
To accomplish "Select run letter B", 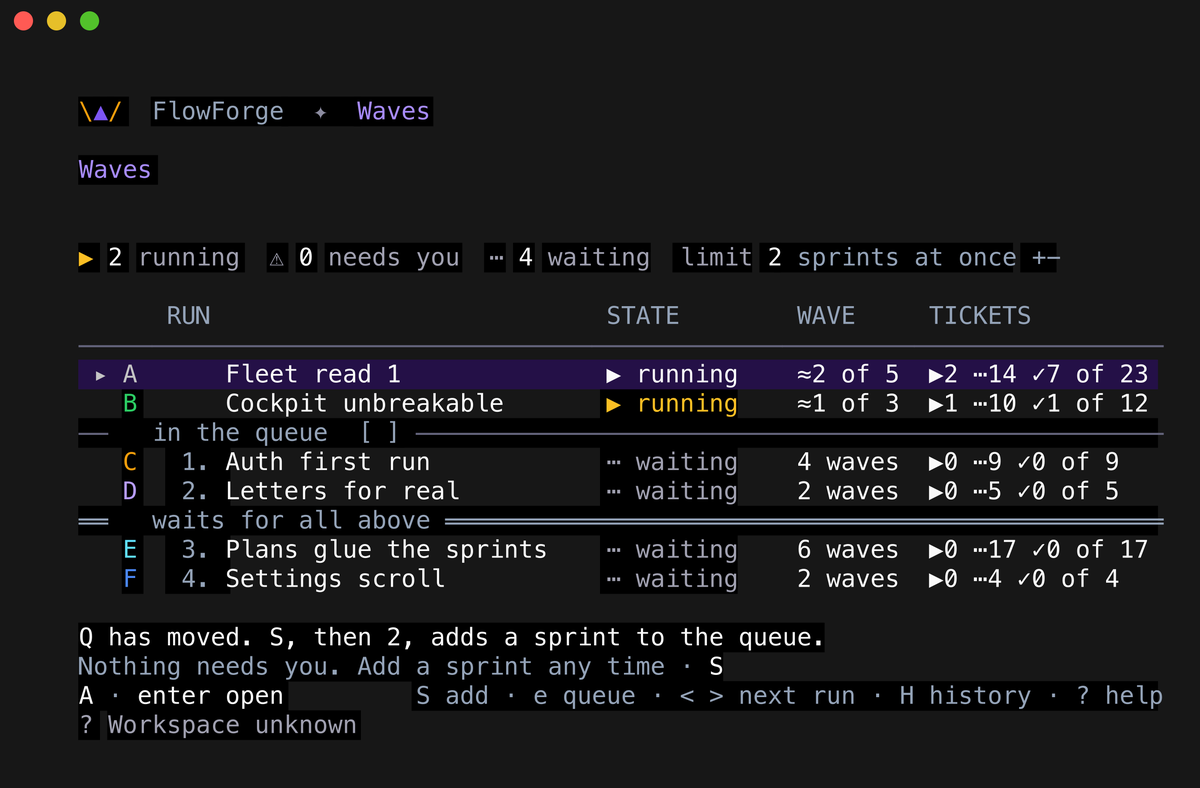I will pyautogui.click(x=130, y=404).
